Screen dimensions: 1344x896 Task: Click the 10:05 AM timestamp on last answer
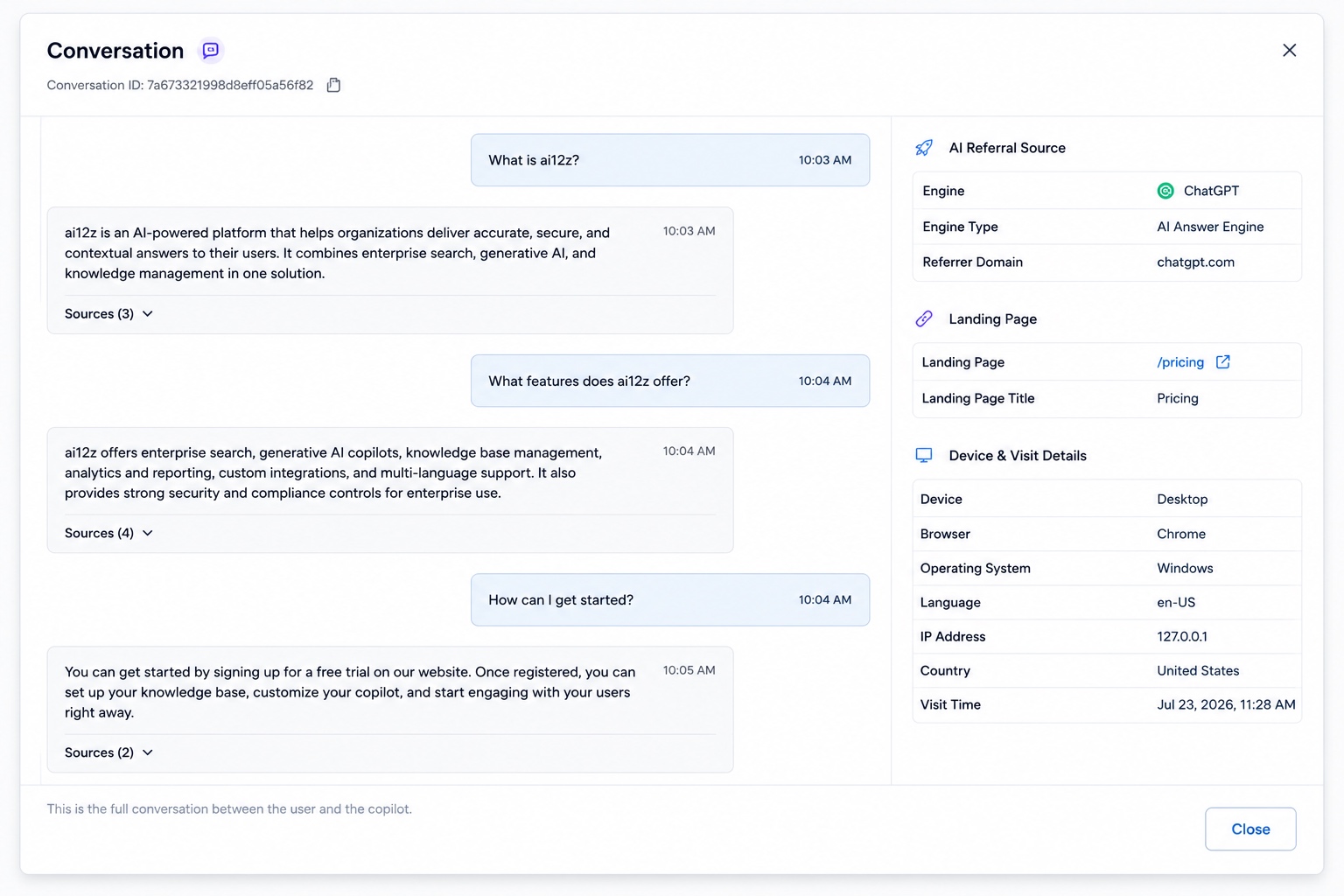click(x=689, y=671)
